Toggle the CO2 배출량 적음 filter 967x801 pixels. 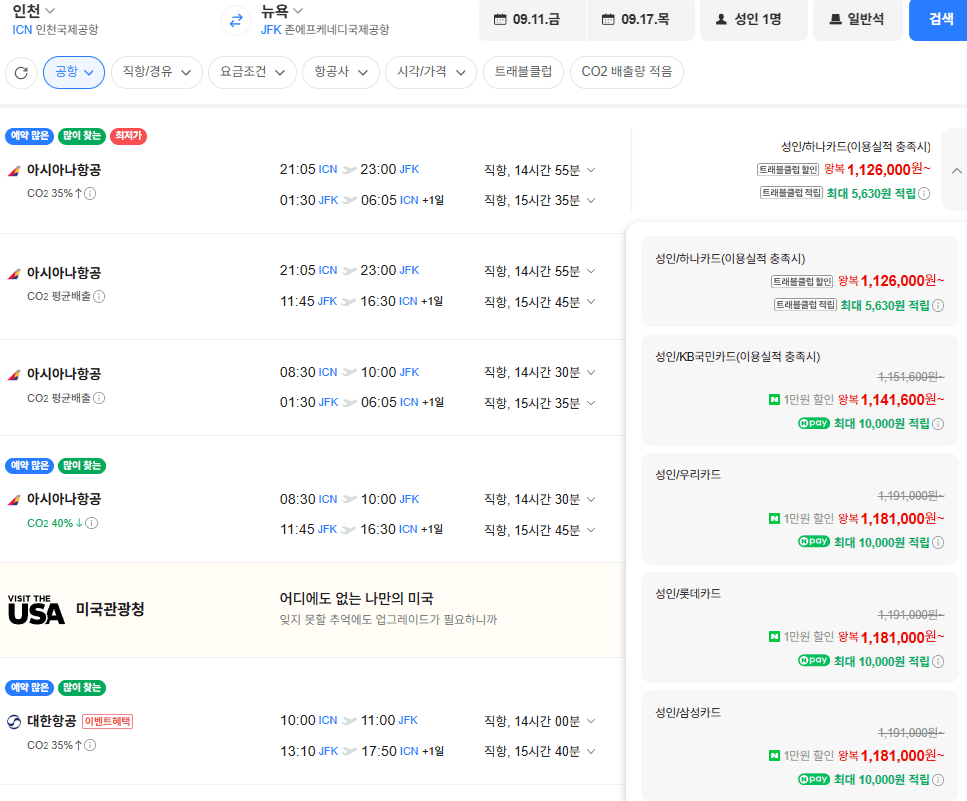click(x=627, y=72)
